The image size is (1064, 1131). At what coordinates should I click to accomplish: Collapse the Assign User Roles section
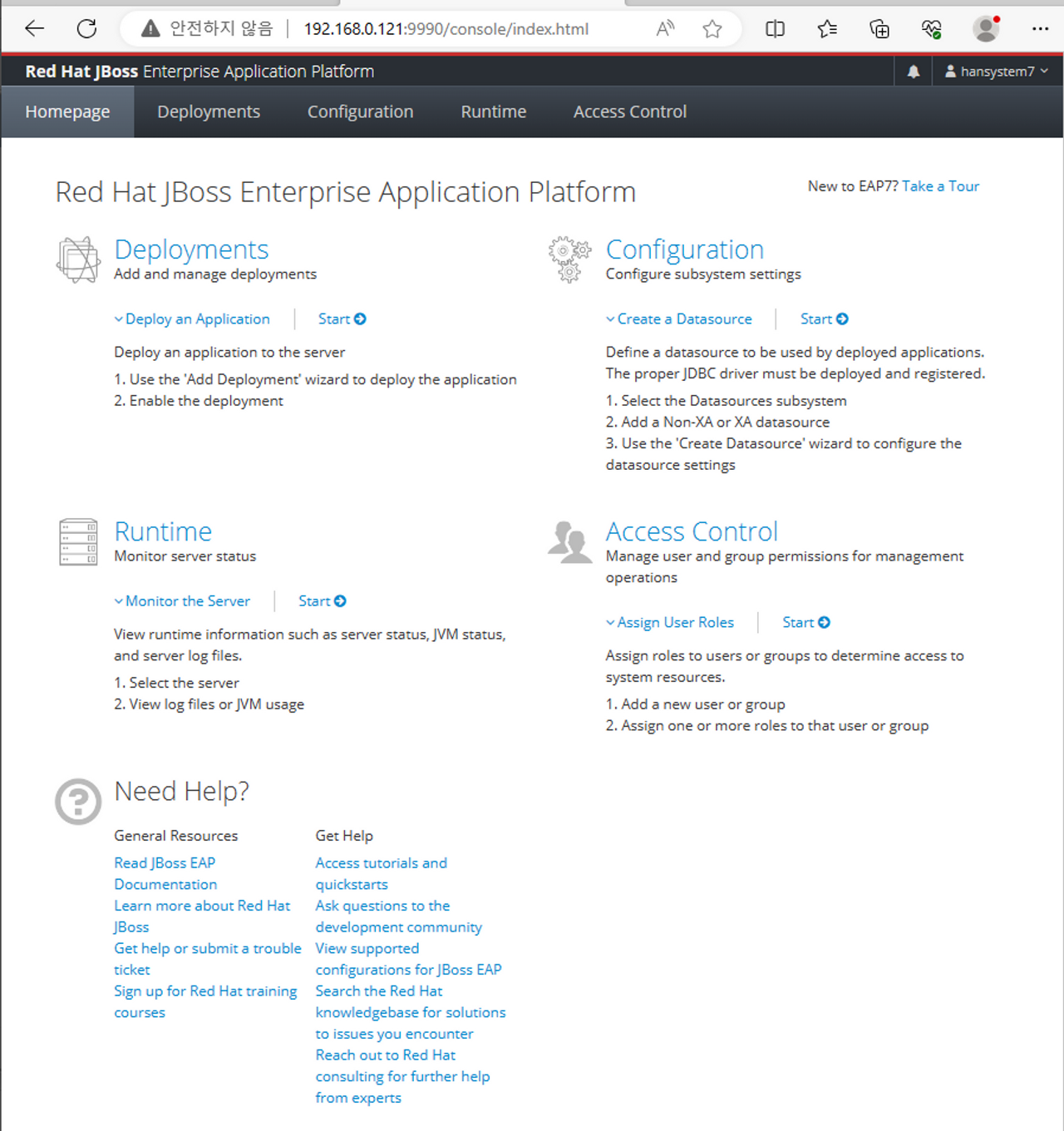coord(670,623)
